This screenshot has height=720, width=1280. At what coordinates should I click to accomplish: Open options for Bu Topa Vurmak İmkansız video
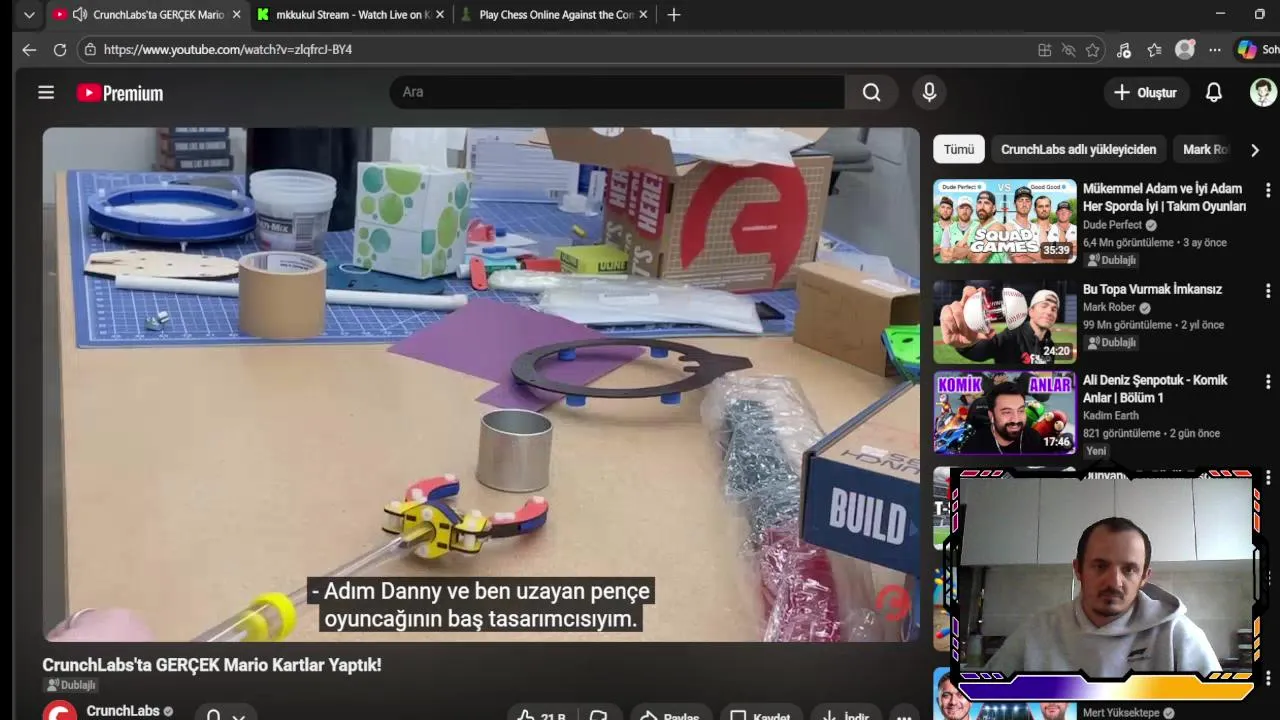click(x=1268, y=290)
